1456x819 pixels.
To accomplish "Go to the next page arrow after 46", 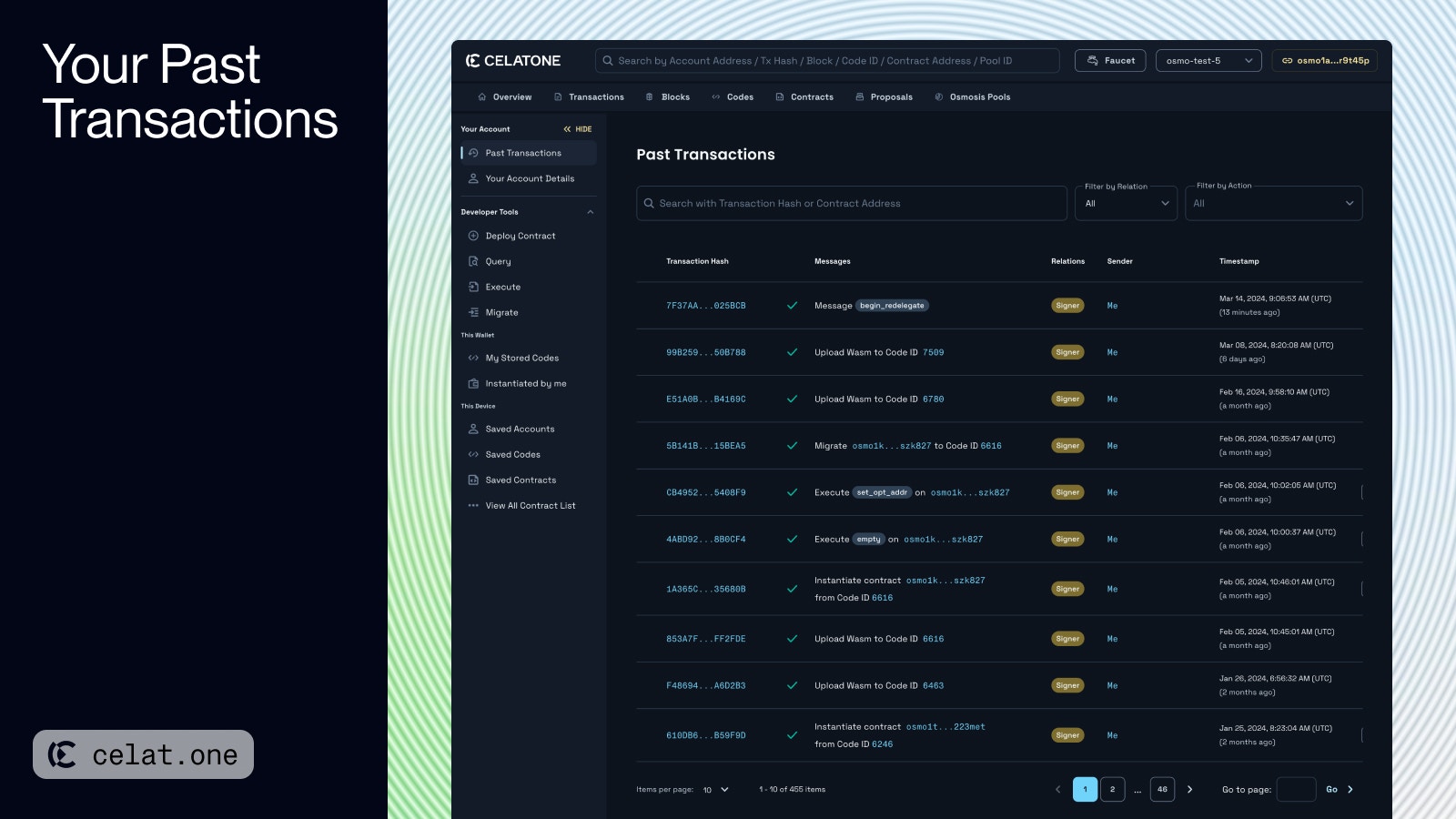I will (x=1189, y=789).
